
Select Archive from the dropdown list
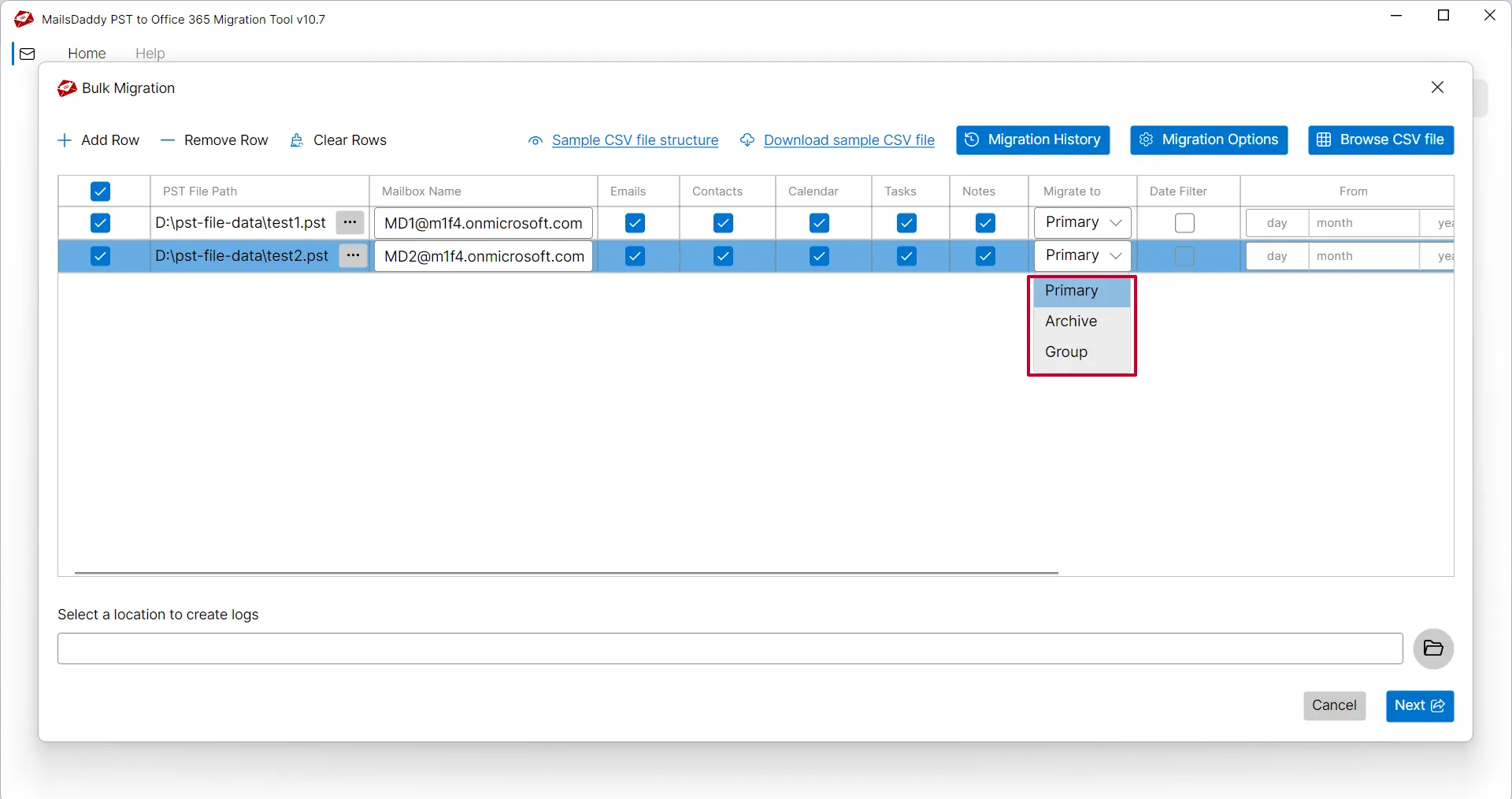1071,321
